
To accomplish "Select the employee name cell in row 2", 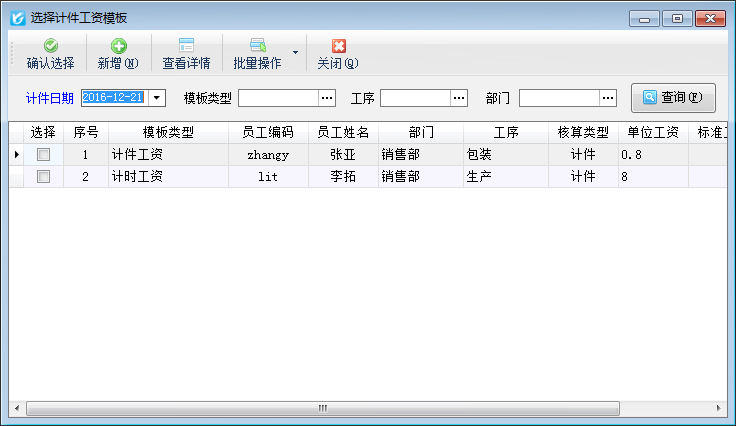I will pyautogui.click(x=343, y=177).
